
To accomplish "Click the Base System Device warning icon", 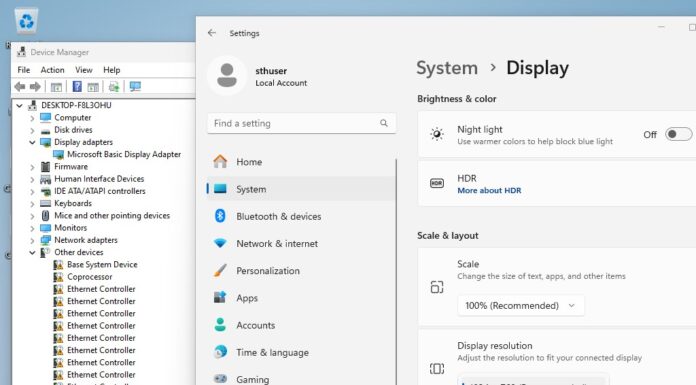I will [x=58, y=265].
